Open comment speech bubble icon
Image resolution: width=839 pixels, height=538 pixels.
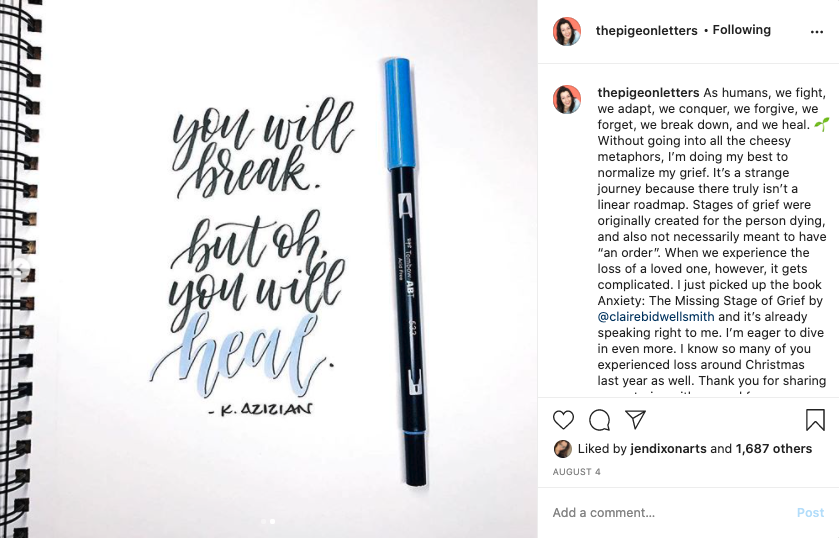click(599, 420)
